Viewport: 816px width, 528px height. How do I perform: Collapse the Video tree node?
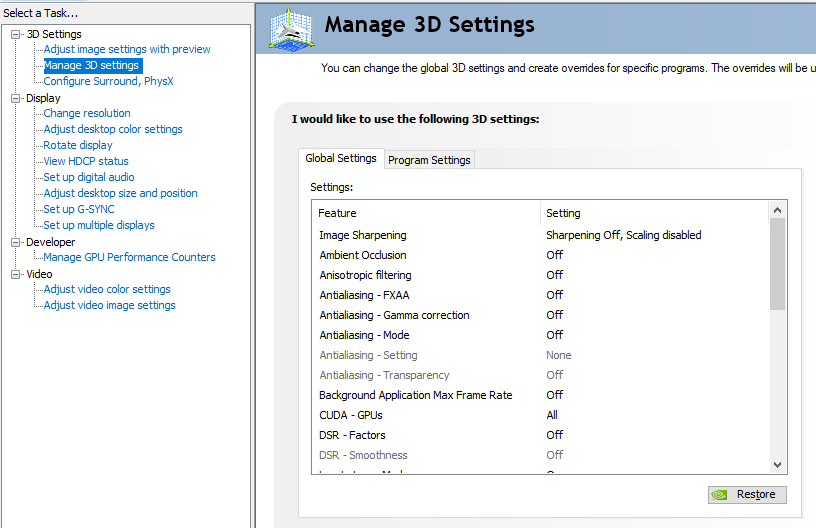click(x=16, y=274)
